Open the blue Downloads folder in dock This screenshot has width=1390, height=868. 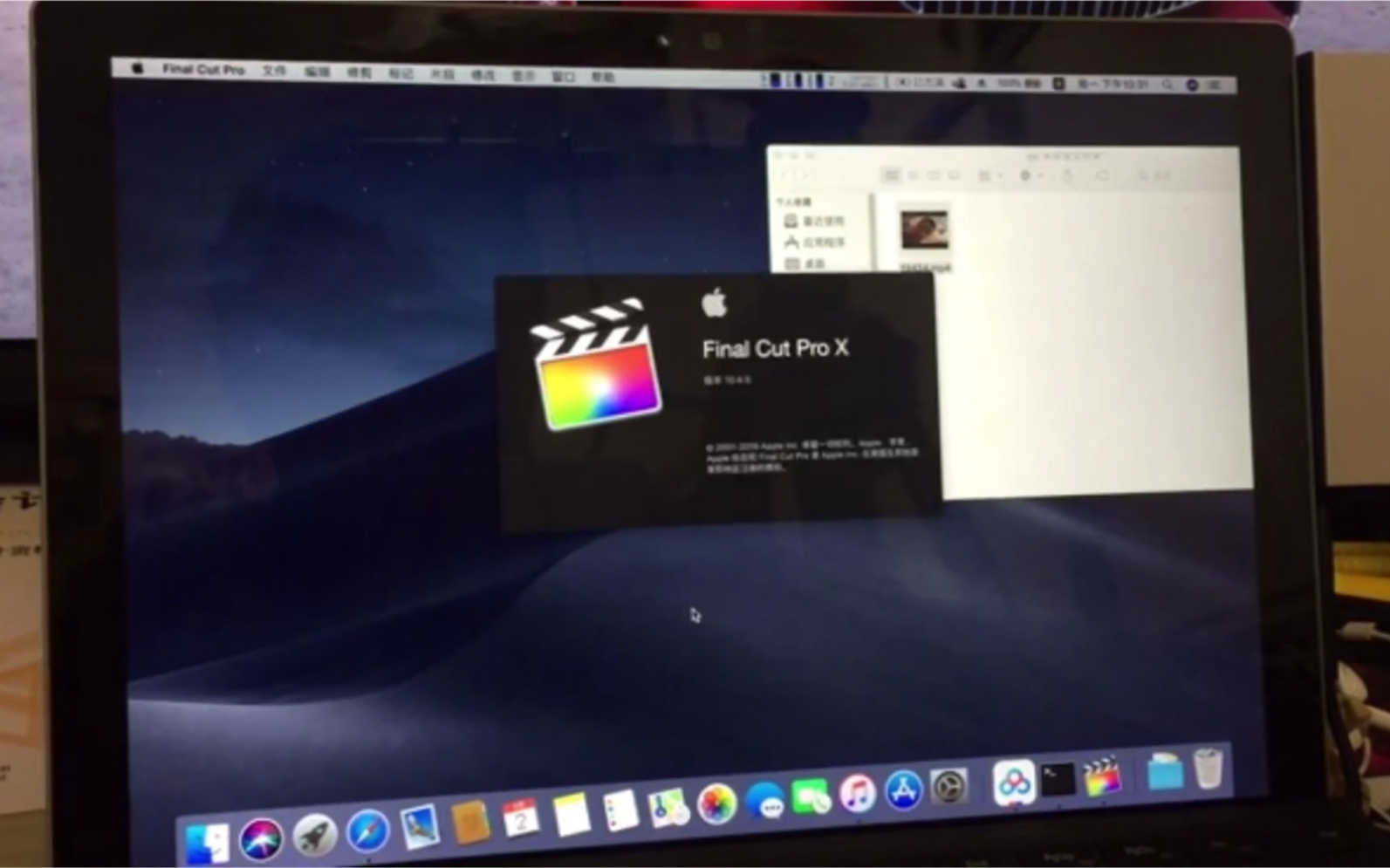1165,772
